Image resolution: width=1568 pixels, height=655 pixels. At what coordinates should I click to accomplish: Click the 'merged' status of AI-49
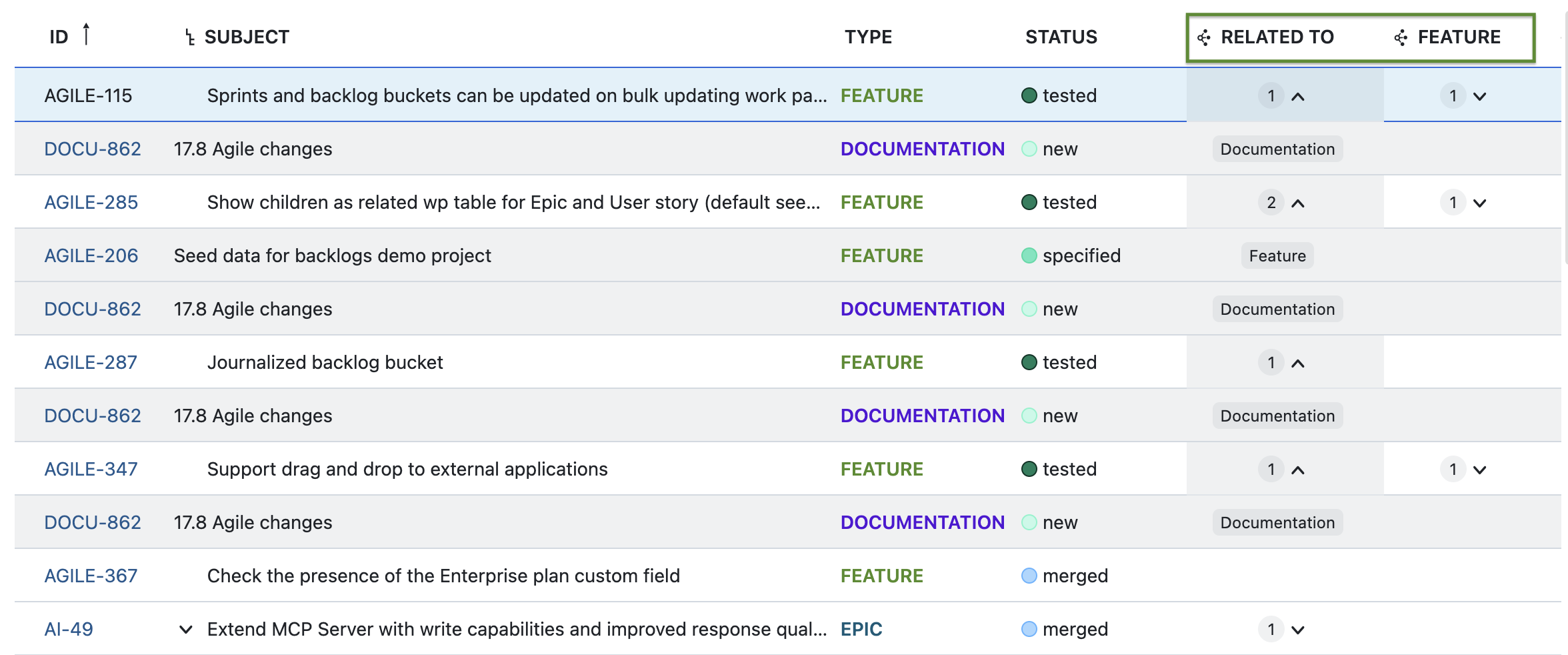(1075, 630)
